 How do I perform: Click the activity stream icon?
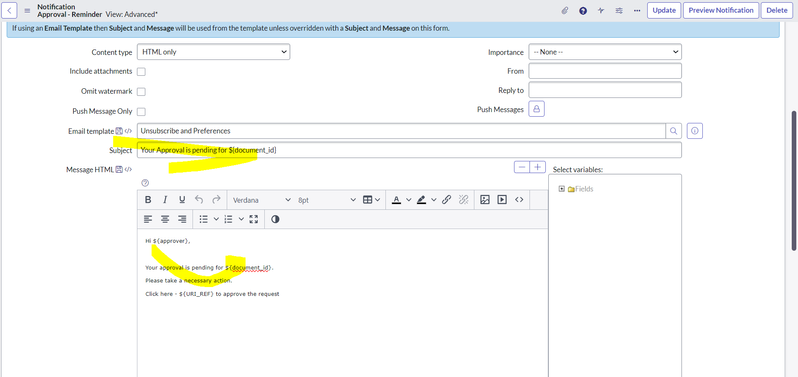(601, 10)
